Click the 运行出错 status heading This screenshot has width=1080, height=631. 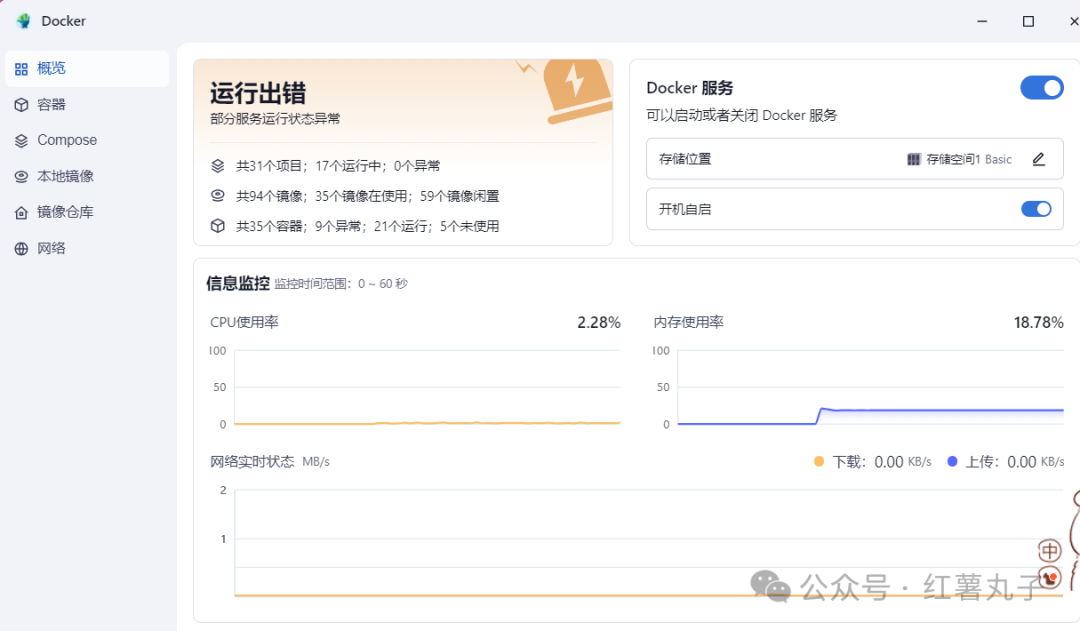click(258, 93)
